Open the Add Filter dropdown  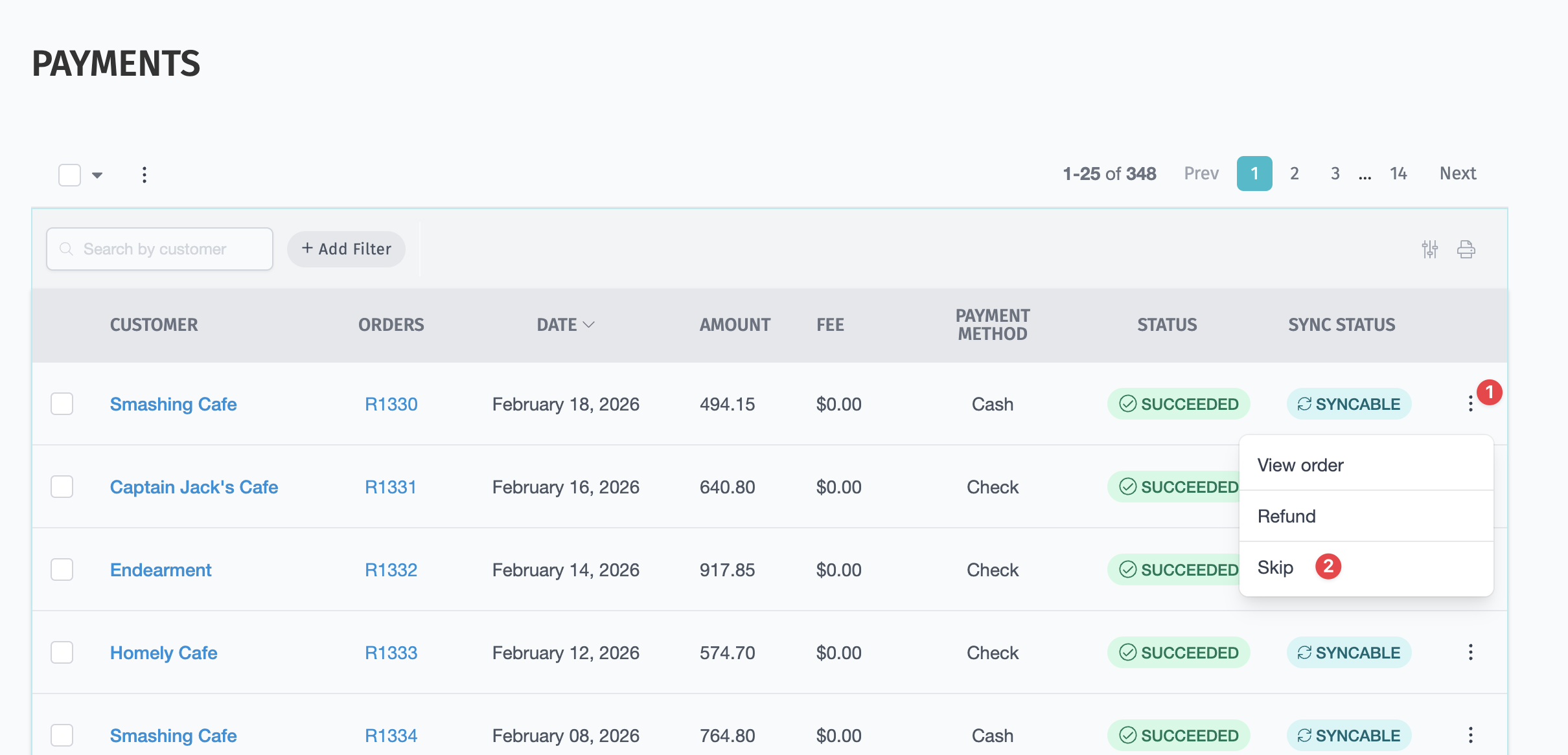tap(346, 249)
